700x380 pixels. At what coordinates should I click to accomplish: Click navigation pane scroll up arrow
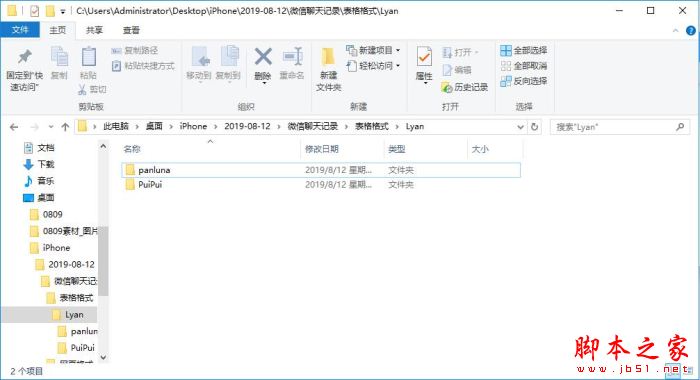coord(103,146)
